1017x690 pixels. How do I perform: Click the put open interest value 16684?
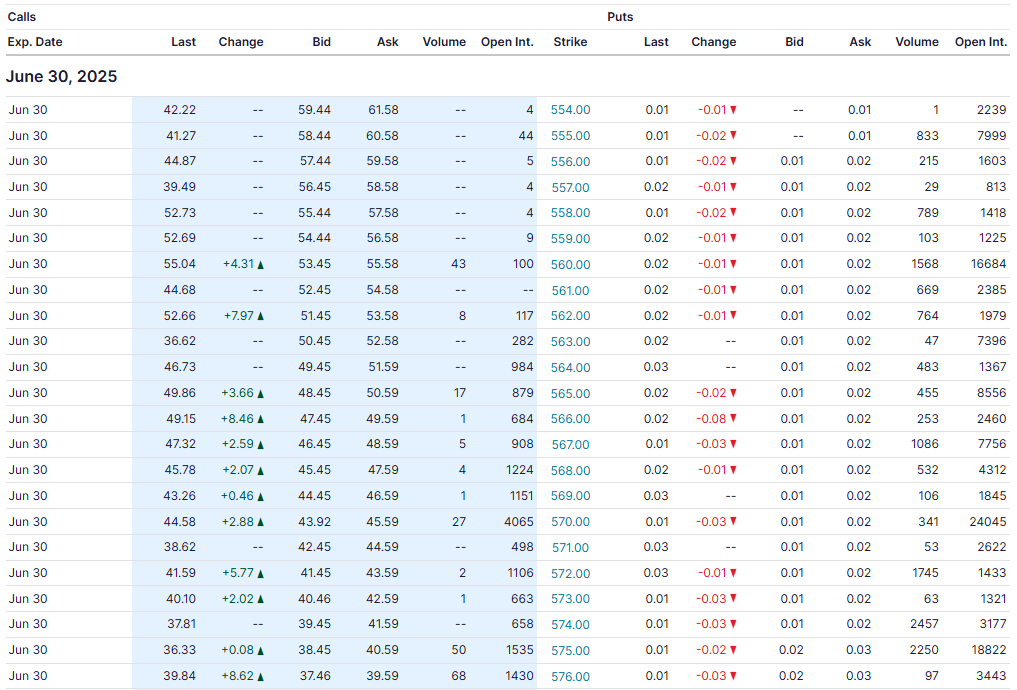[x=988, y=264]
